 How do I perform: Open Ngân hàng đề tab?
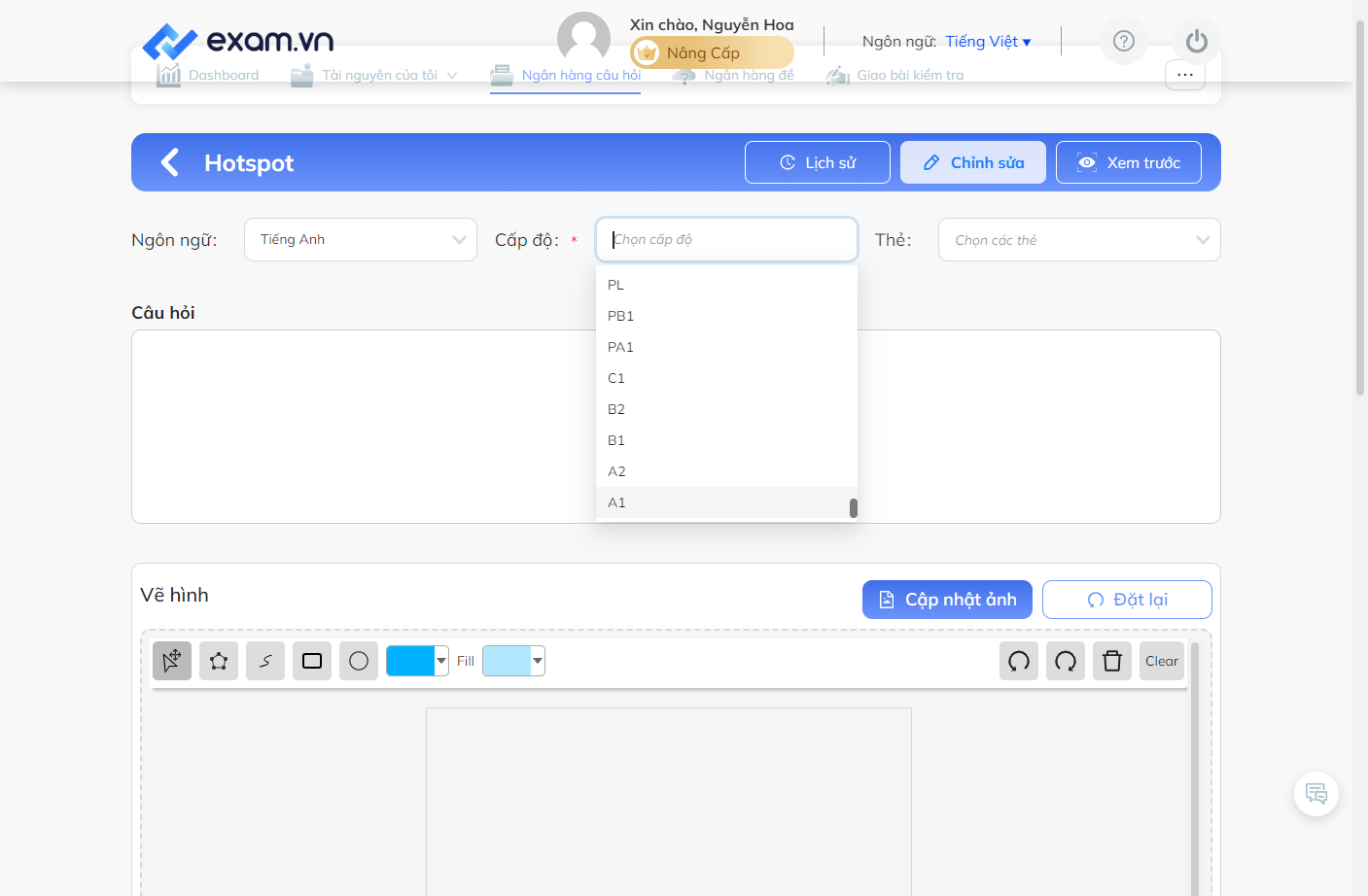[733, 75]
